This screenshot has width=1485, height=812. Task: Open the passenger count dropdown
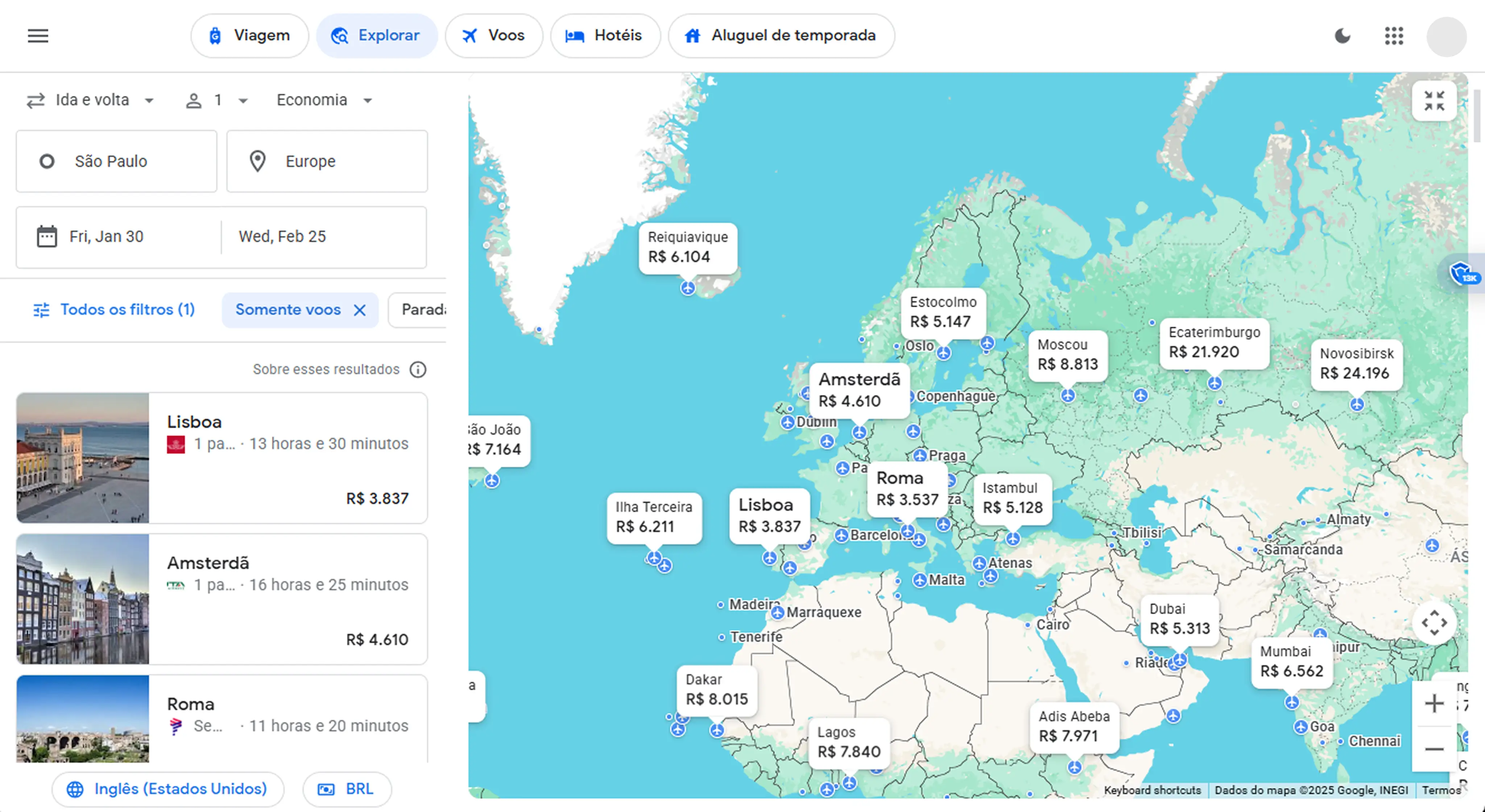(217, 100)
